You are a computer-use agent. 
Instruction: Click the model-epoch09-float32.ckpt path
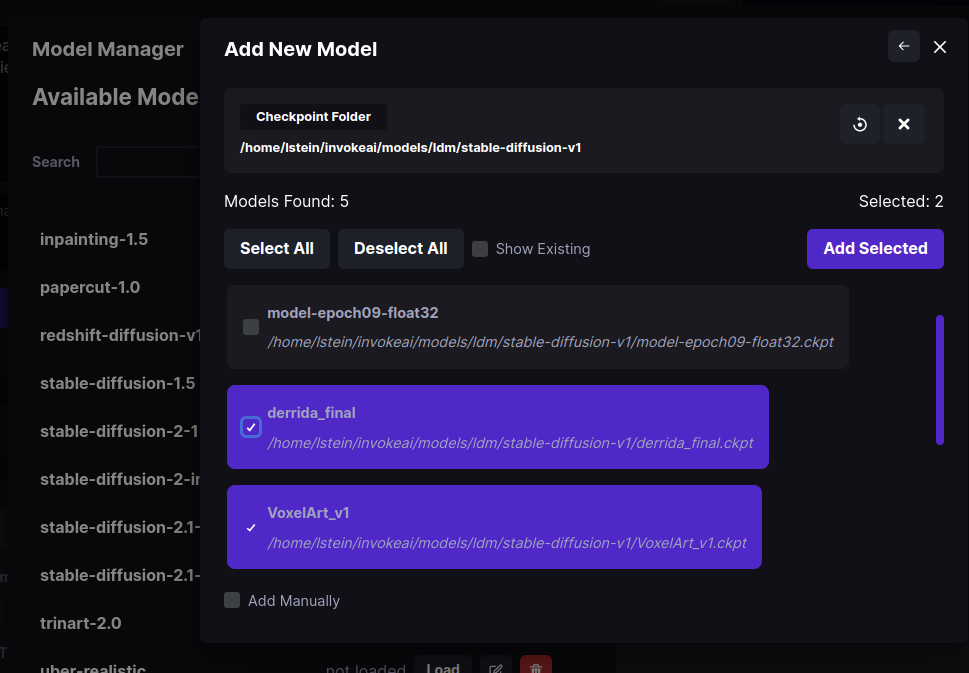pos(551,342)
